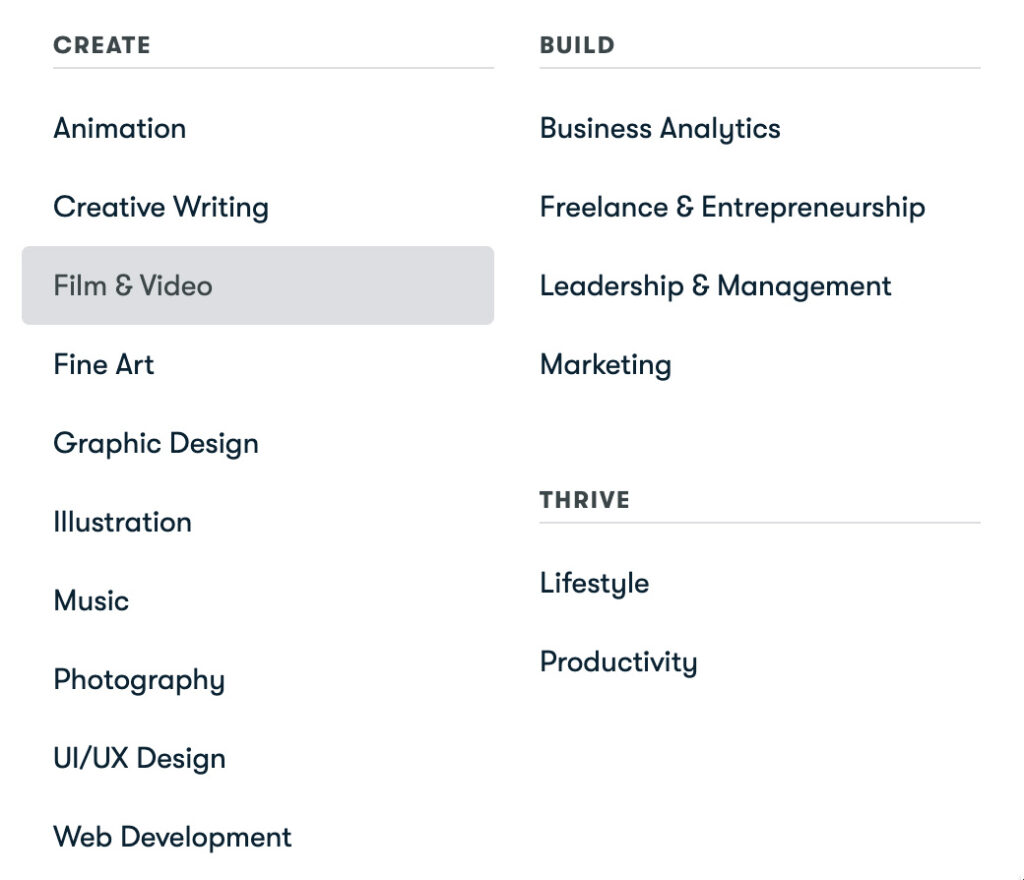
Task: Click the BUILD section header
Action: point(578,44)
